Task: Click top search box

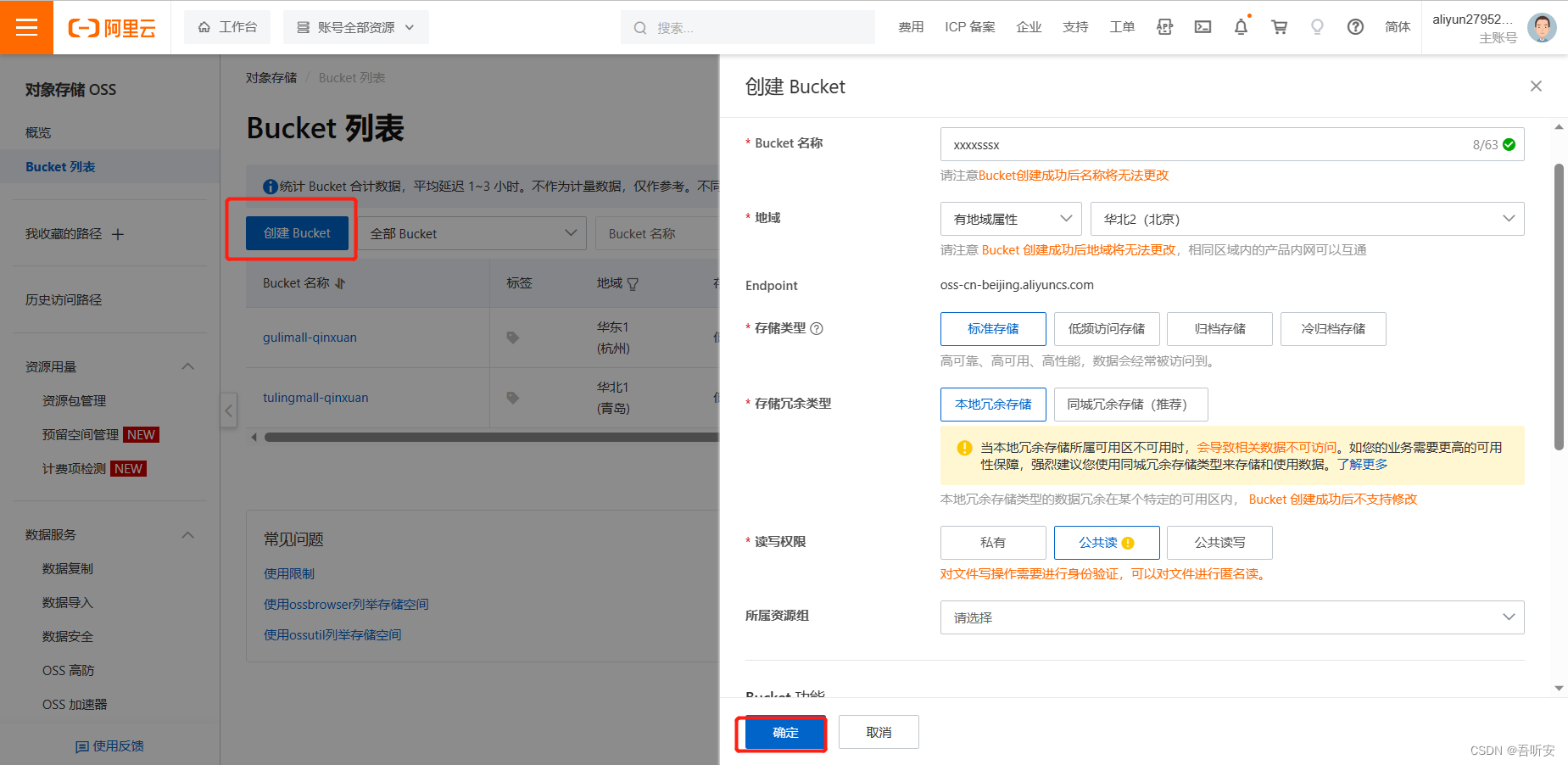Action: point(748,27)
